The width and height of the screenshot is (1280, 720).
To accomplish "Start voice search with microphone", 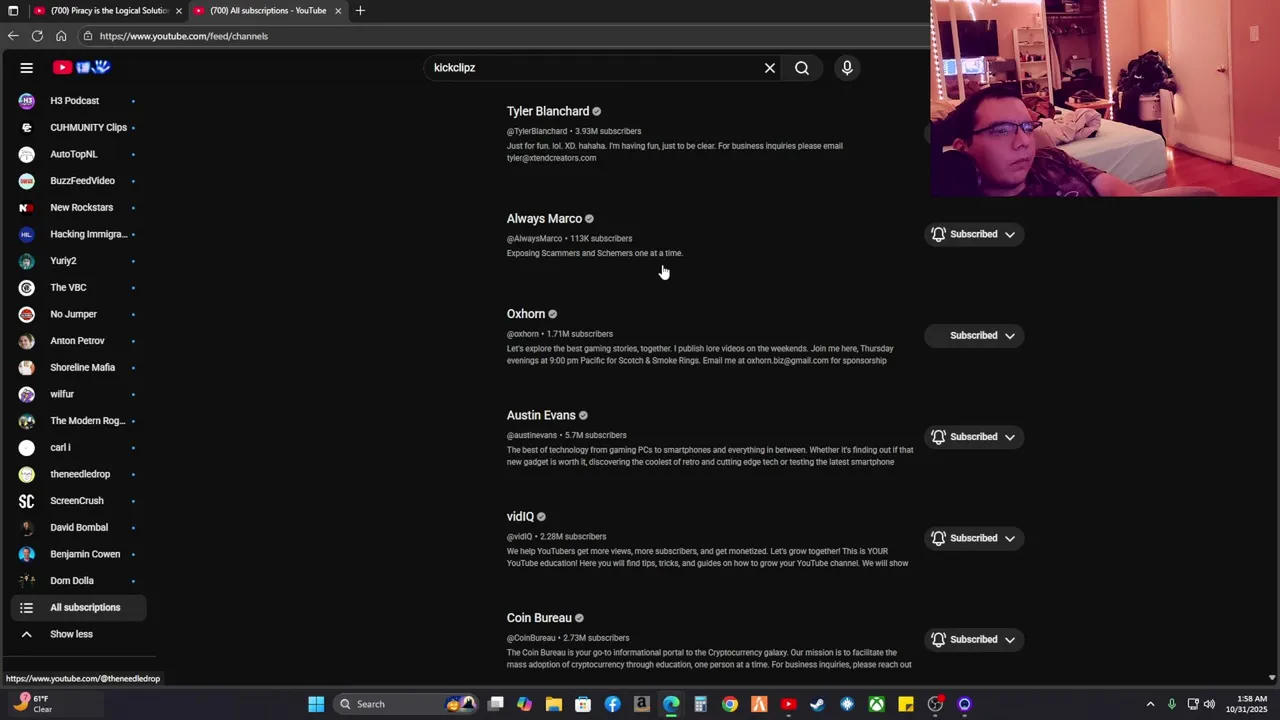I will [x=847, y=68].
